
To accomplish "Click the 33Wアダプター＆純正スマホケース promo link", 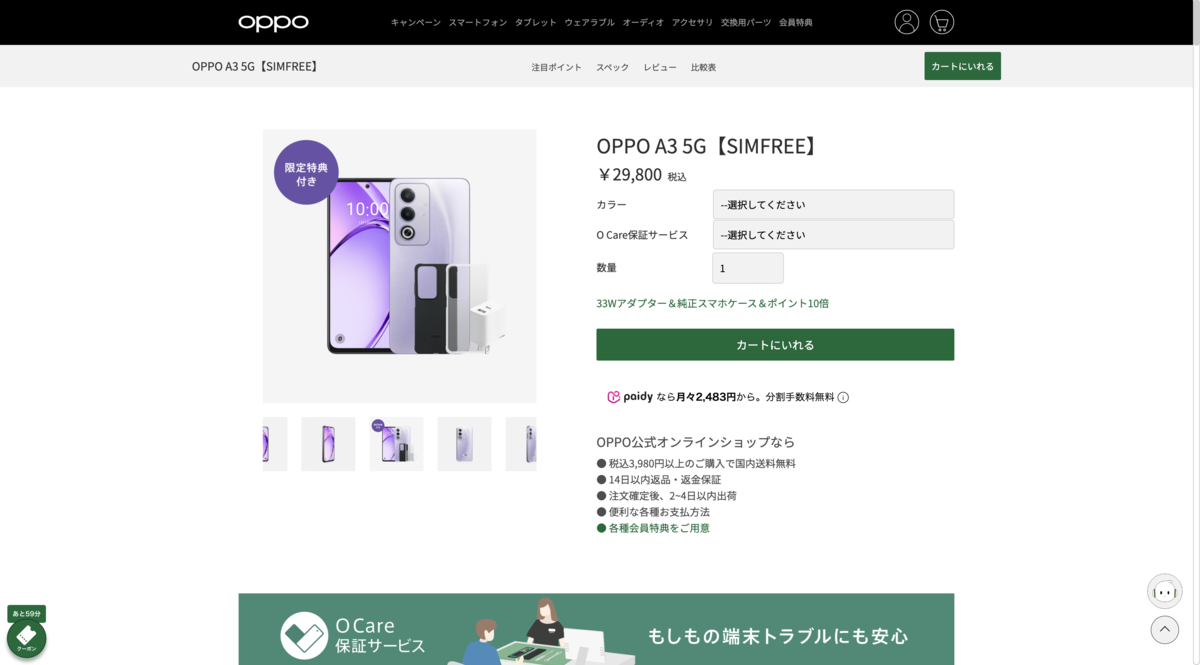I will point(712,303).
